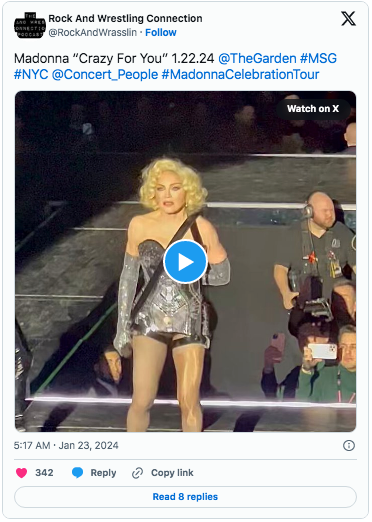Click the heart like icon
Screen dimensions: 372x522
coord(22,473)
